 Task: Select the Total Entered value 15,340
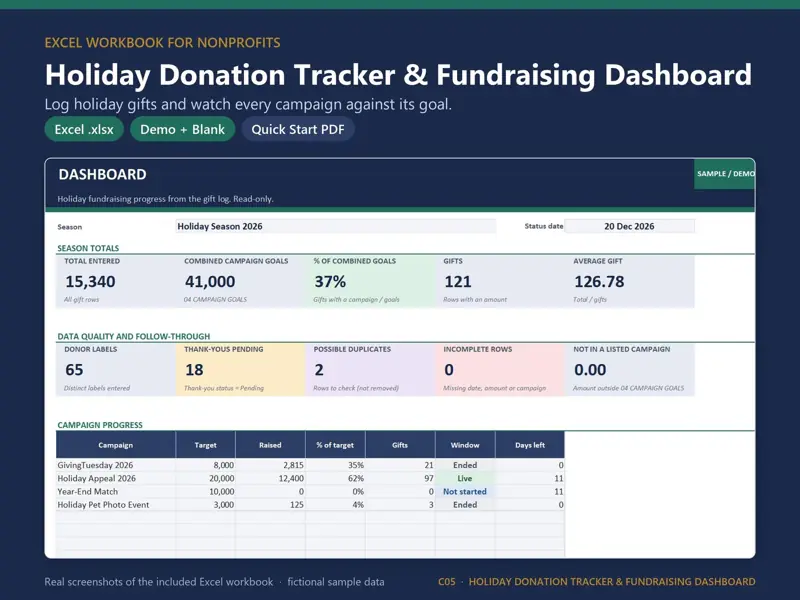click(x=90, y=282)
